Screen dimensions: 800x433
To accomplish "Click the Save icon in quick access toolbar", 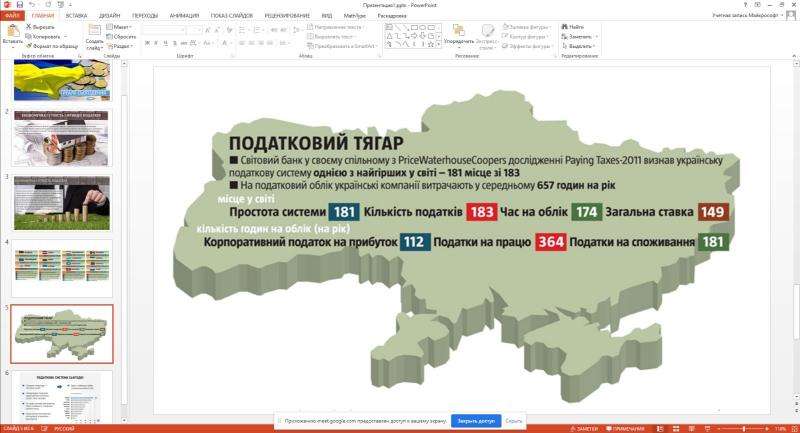I will (x=19, y=5).
